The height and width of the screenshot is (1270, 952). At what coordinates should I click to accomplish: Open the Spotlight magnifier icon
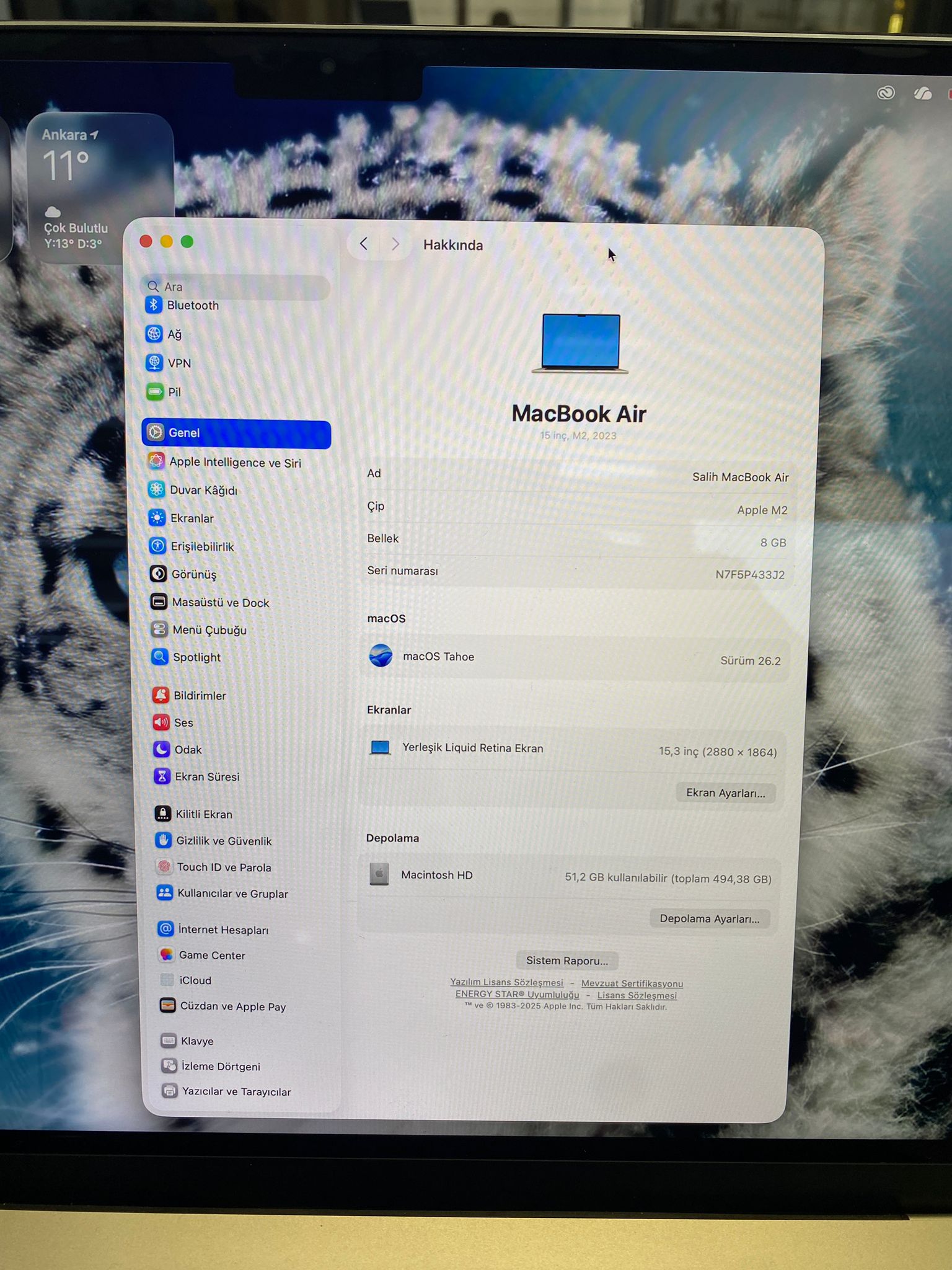pos(160,657)
